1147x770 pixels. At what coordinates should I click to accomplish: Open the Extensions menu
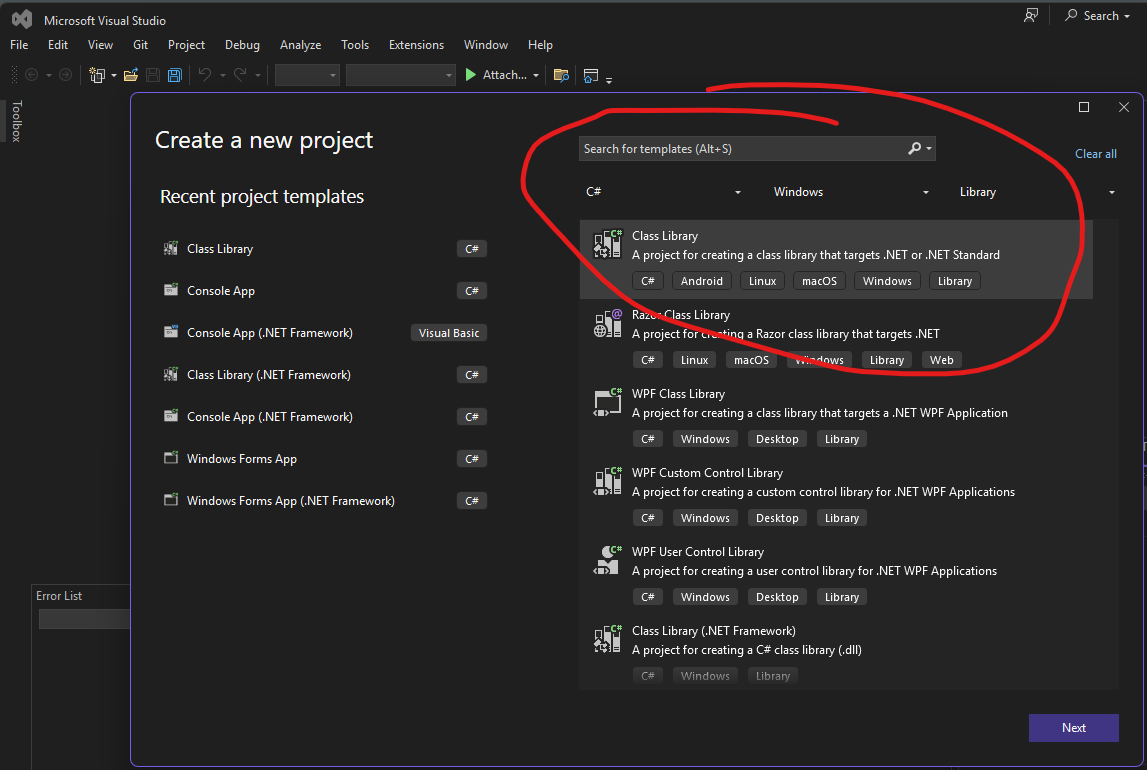[x=416, y=45]
